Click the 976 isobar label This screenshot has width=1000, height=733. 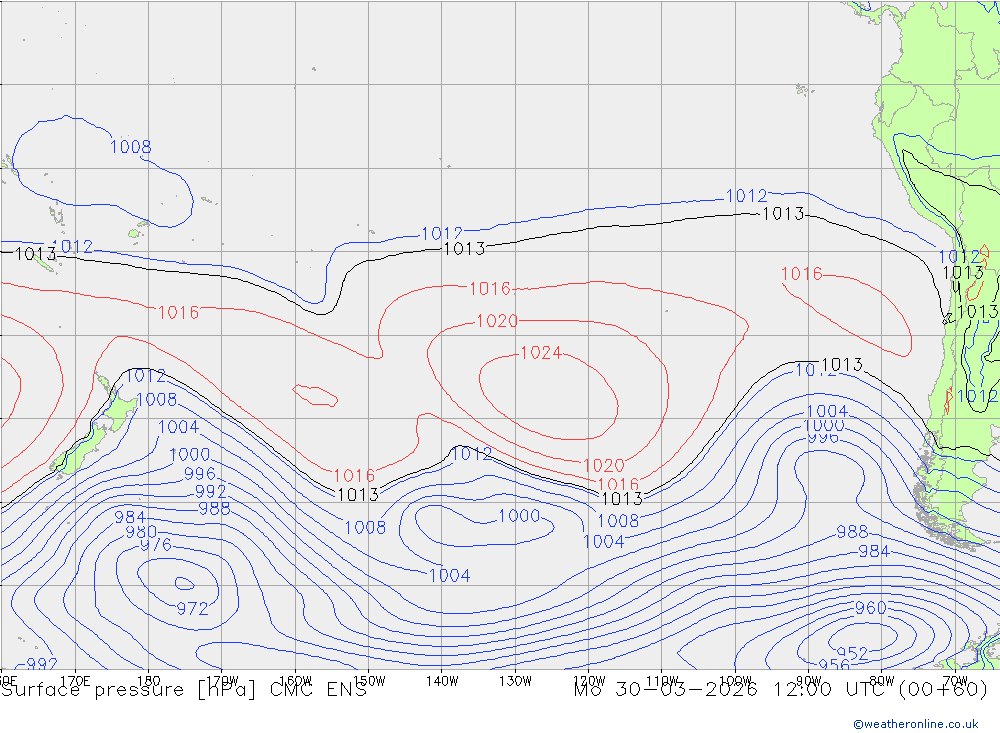point(155,545)
